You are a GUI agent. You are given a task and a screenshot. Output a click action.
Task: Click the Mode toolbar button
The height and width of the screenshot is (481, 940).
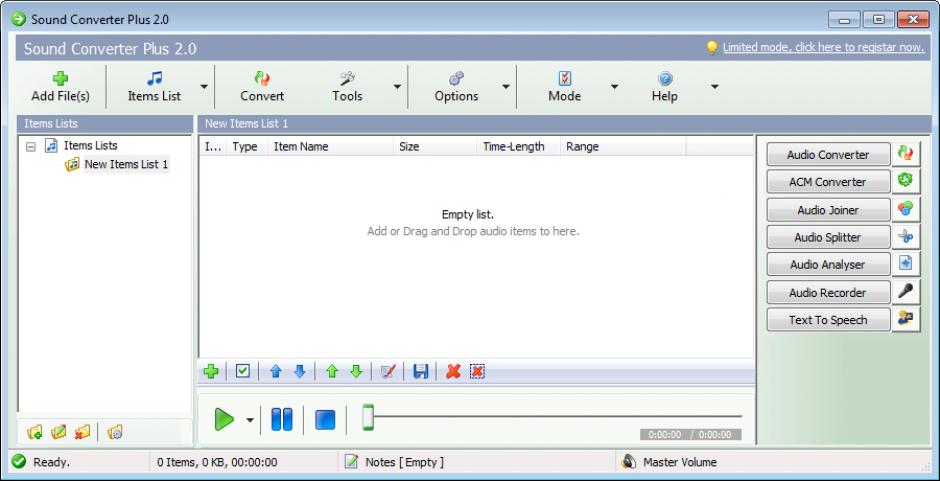pos(565,87)
